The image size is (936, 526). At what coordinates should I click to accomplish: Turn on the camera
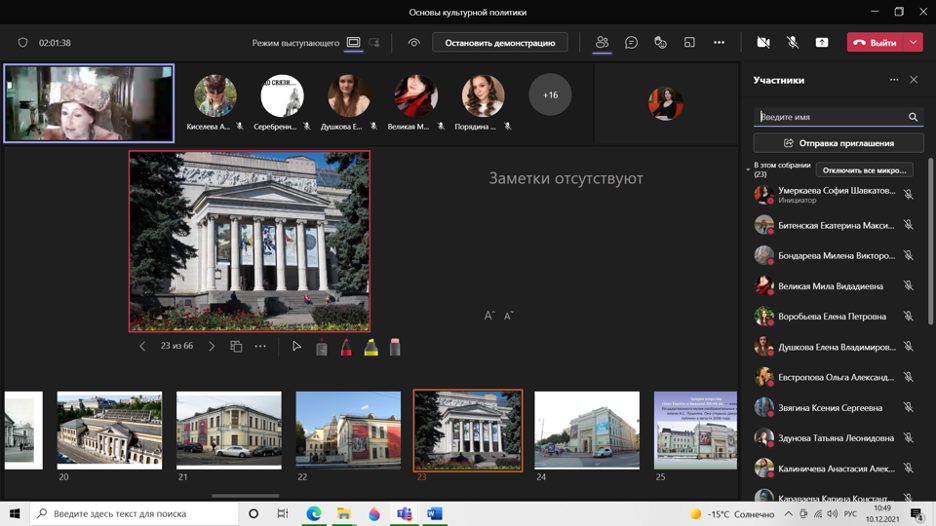[763, 43]
